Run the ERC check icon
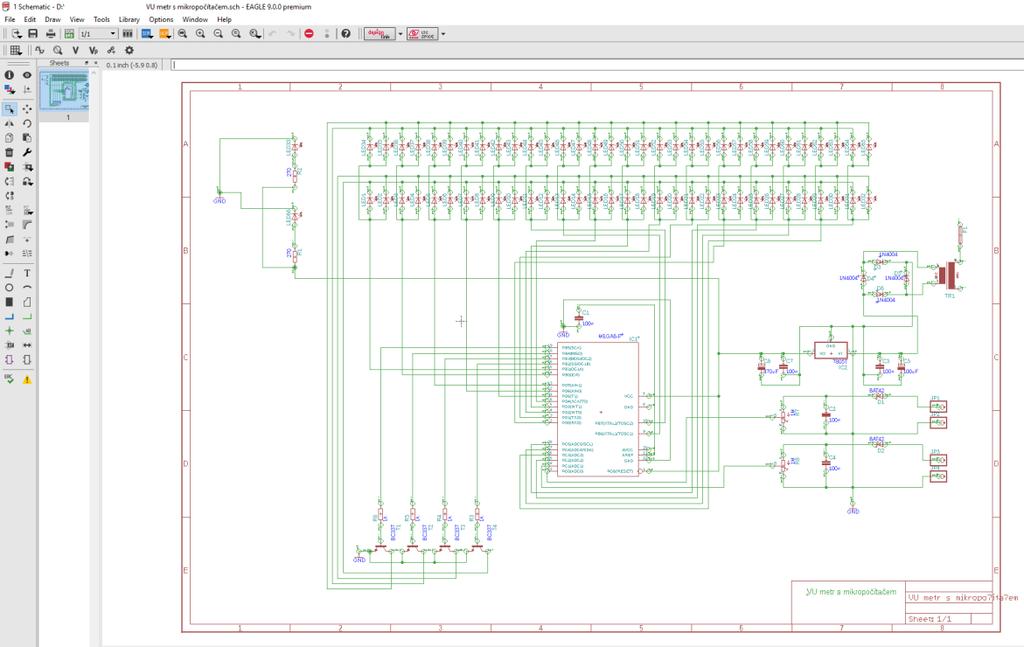 pyautogui.click(x=9, y=379)
